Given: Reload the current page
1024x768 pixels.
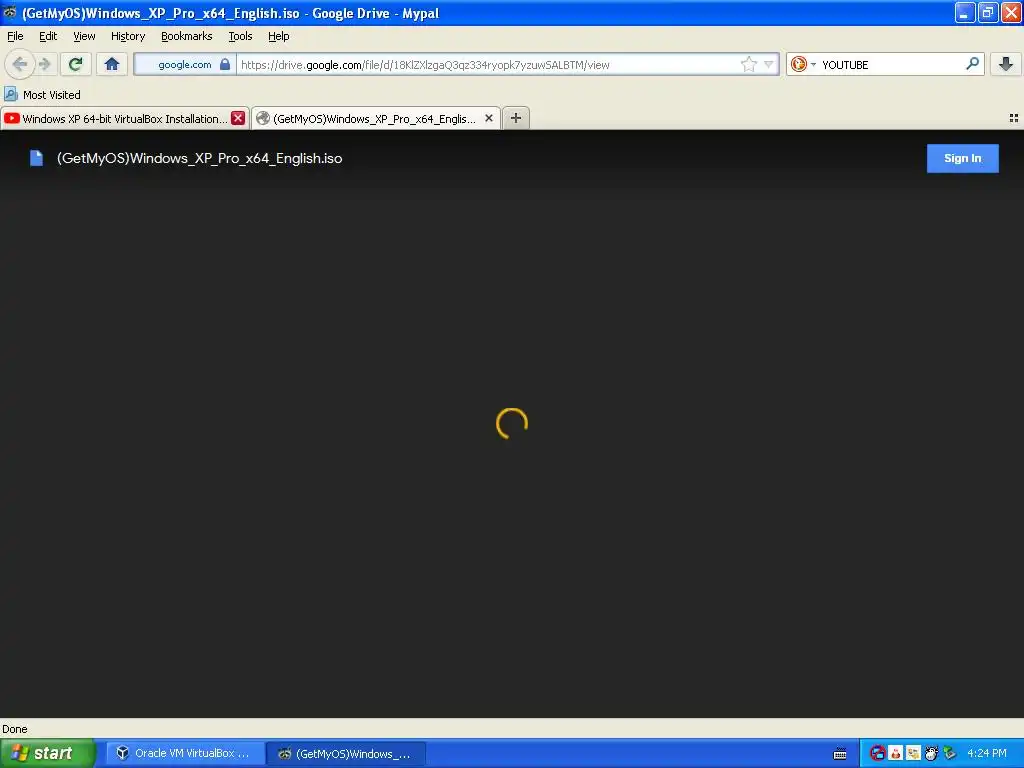Looking at the screenshot, I should pos(76,64).
